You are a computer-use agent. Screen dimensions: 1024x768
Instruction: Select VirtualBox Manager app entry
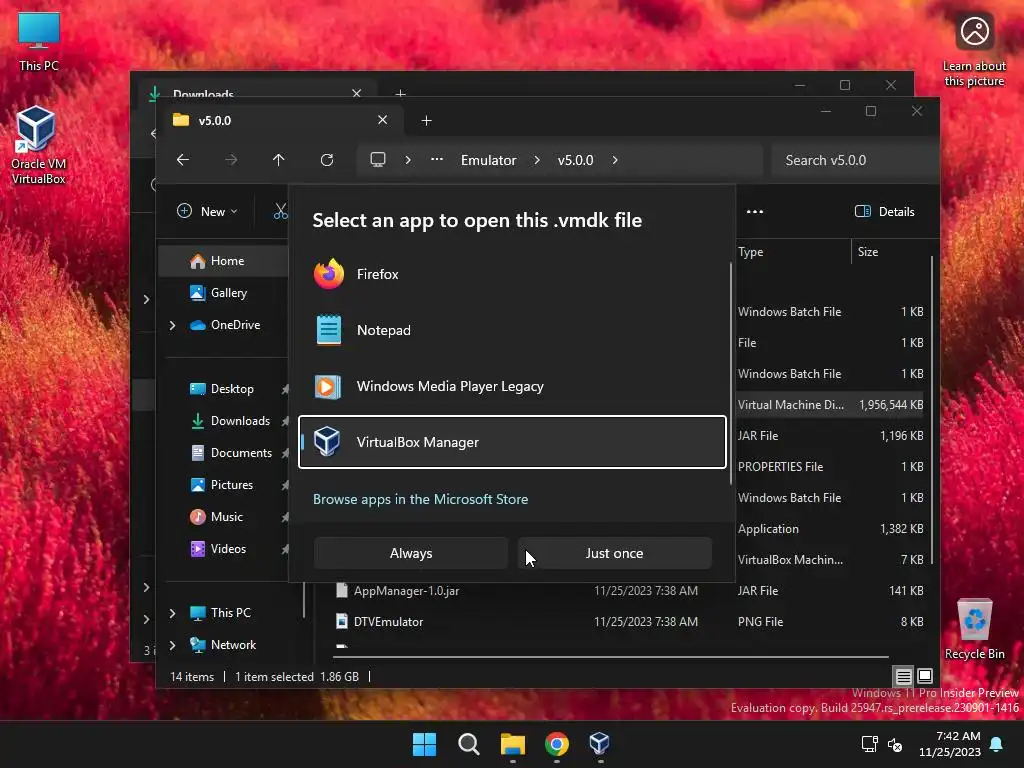tap(512, 442)
